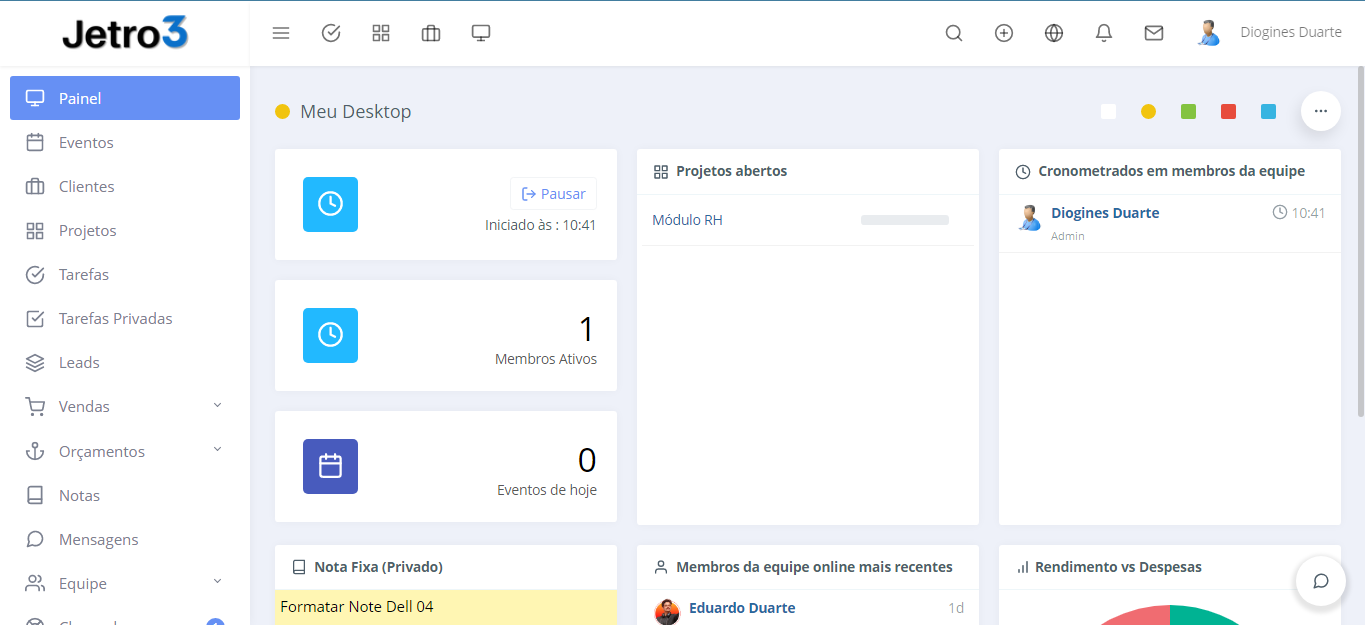1365x625 pixels.
Task: Select Tarefas Privadas in the sidebar
Action: pyautogui.click(x=115, y=319)
